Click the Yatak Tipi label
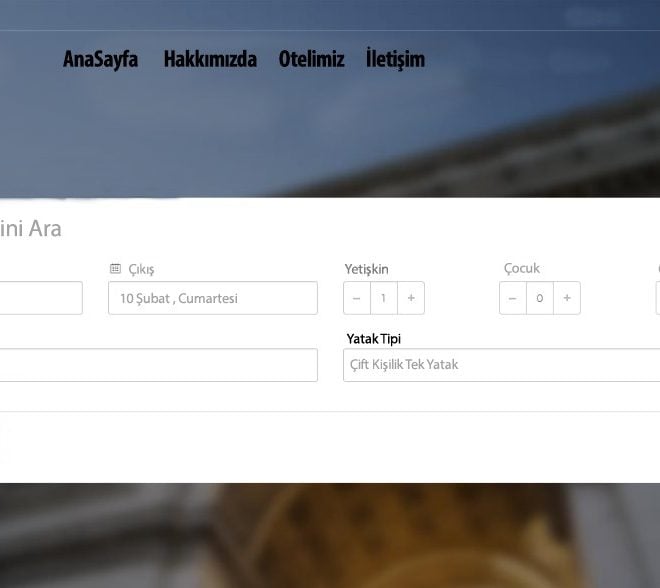 pyautogui.click(x=373, y=339)
